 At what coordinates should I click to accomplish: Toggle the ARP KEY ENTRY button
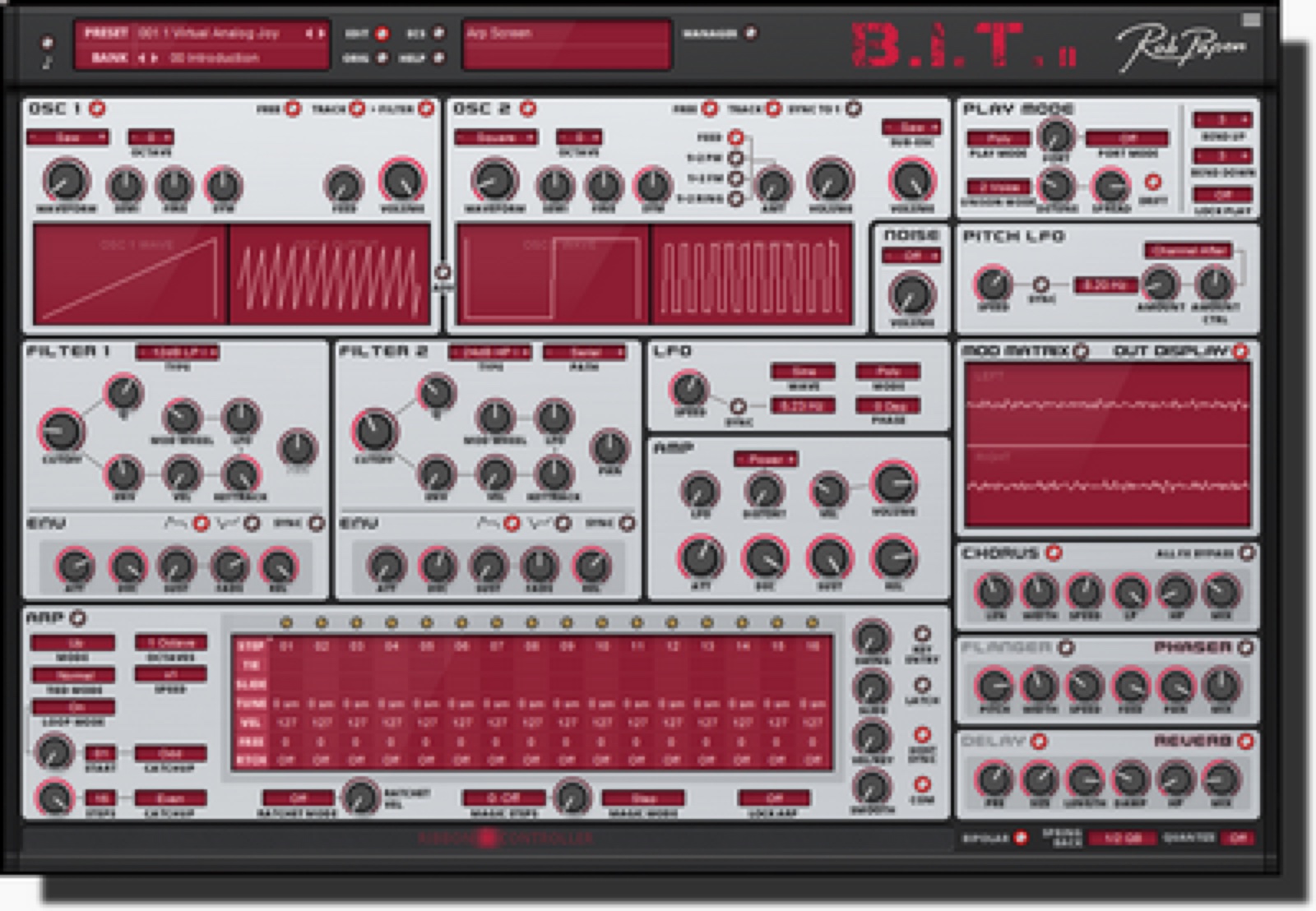click(x=922, y=634)
